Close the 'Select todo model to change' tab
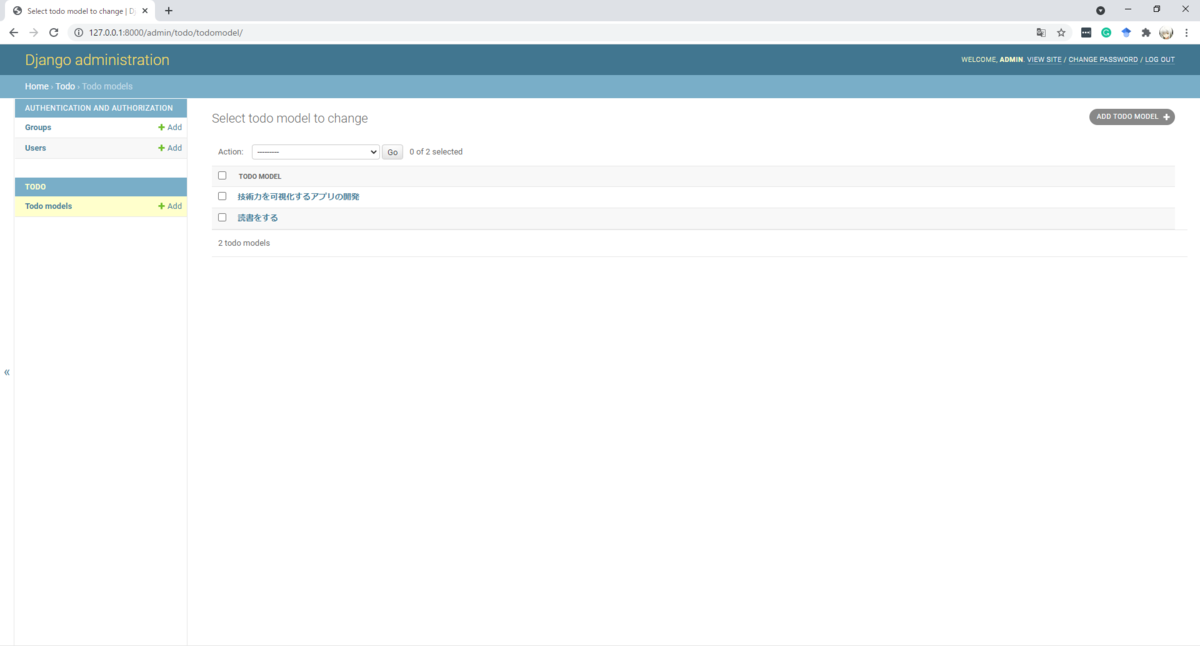This screenshot has width=1200, height=646. (x=145, y=11)
